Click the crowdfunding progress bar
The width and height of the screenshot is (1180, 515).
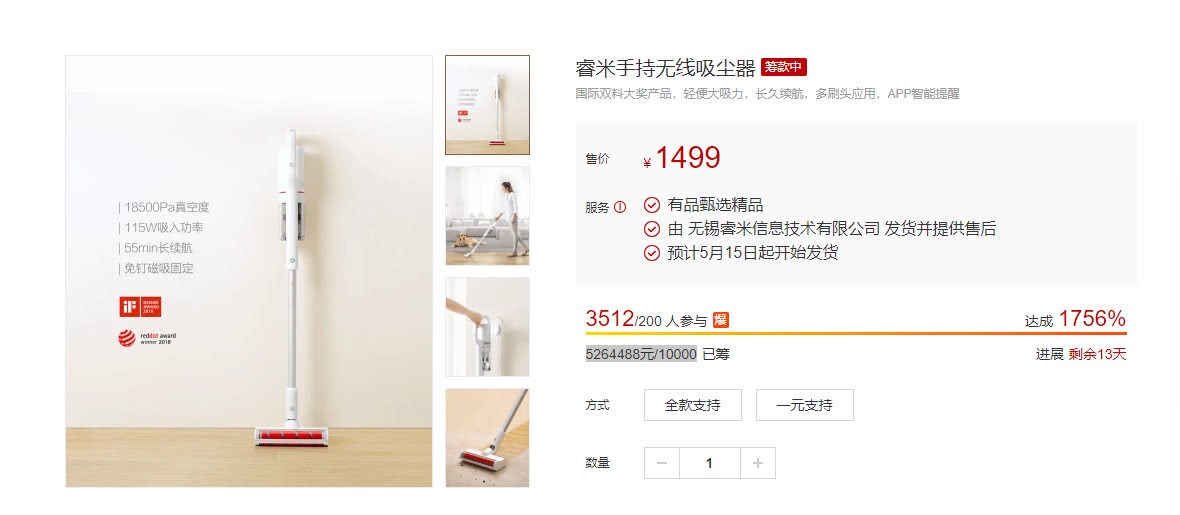856,333
